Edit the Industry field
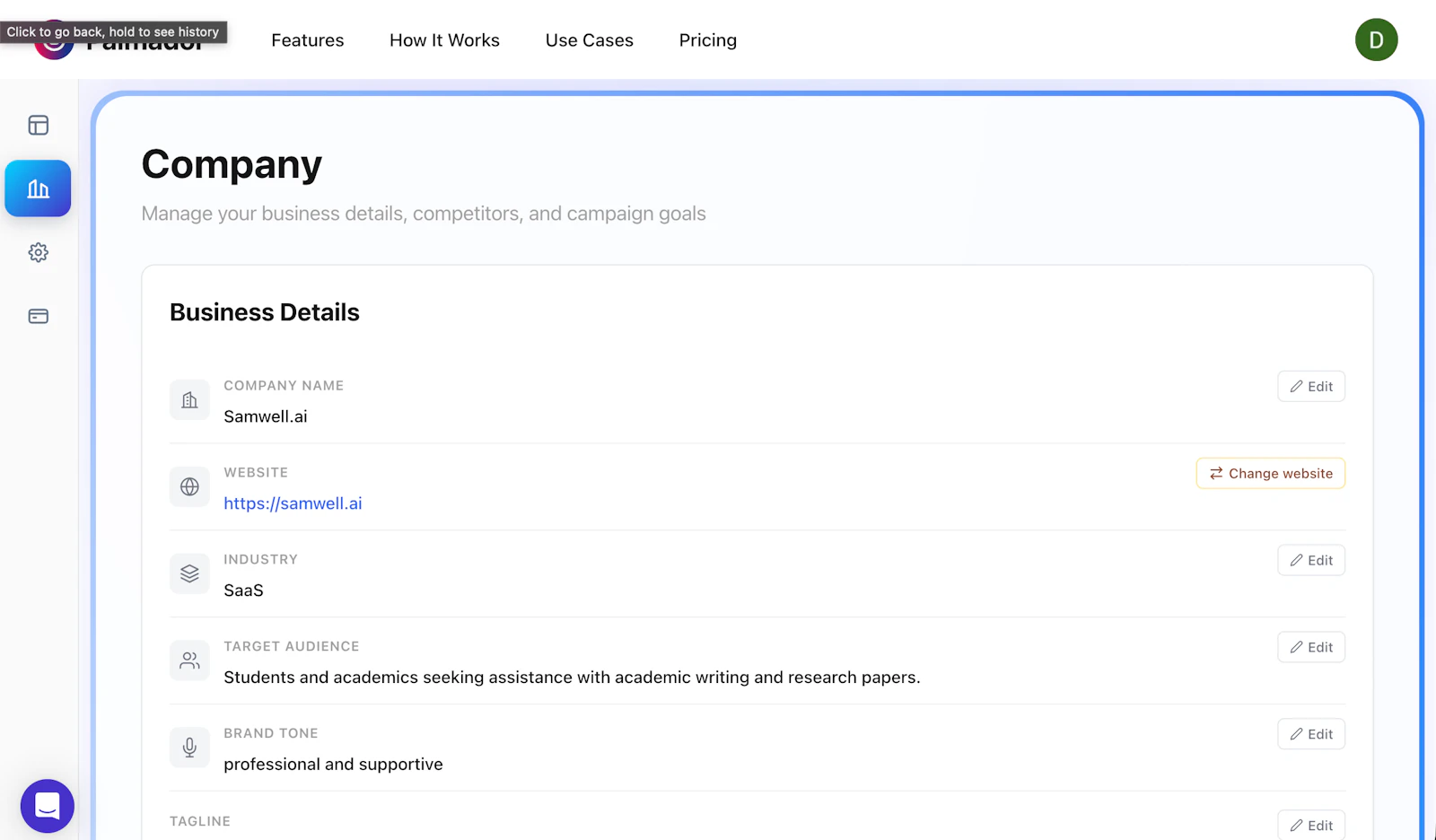1436x840 pixels. [x=1311, y=560]
